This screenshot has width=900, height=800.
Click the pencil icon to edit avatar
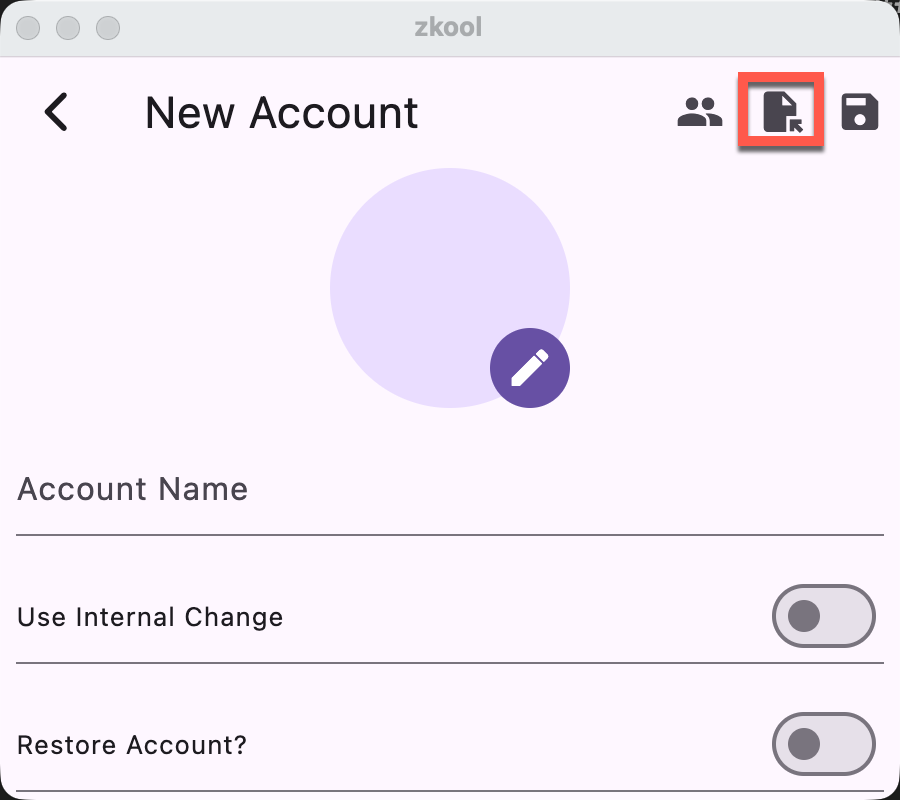tap(530, 368)
